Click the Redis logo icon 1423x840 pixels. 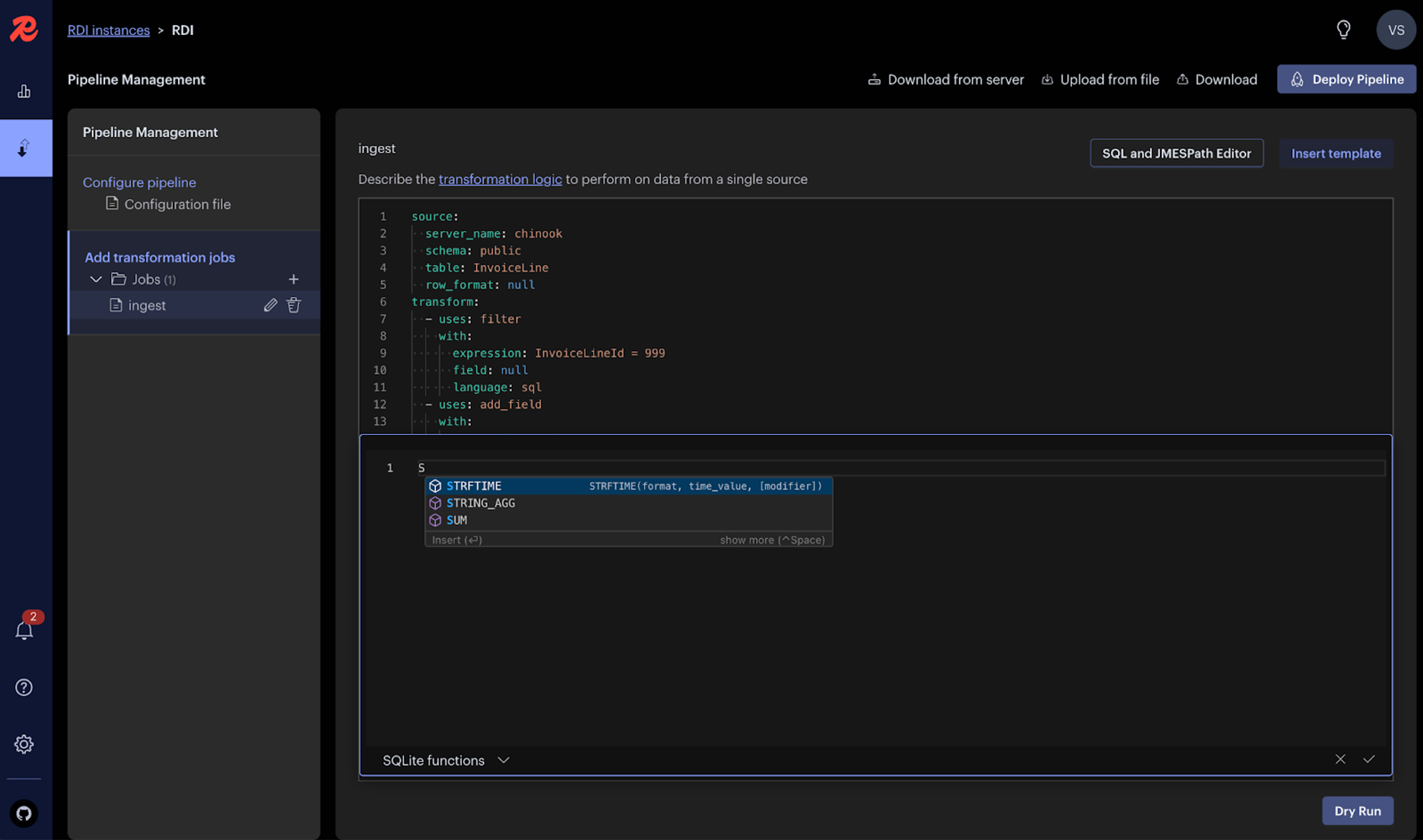[x=24, y=28]
